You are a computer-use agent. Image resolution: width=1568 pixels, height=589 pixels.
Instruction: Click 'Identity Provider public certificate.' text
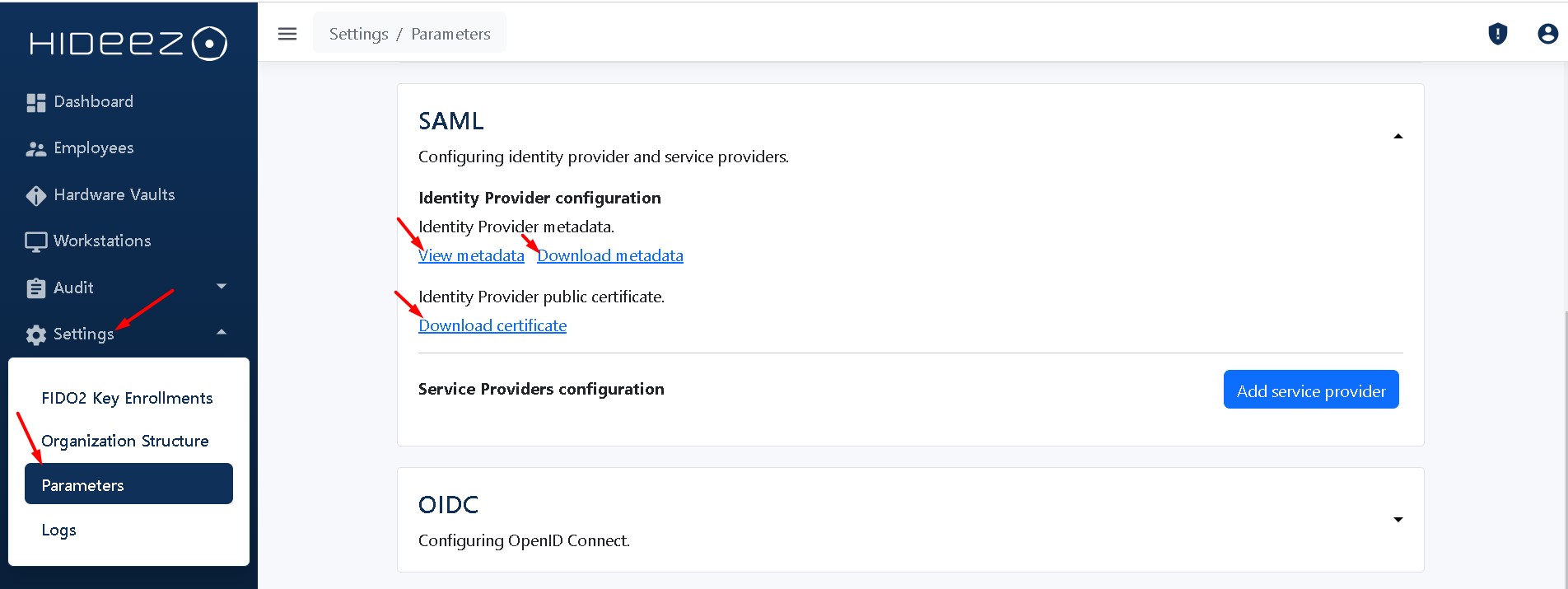[x=541, y=297]
